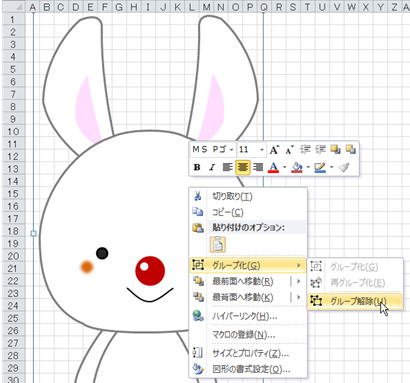Expand the 最前面へ移動 submenu arrow
Viewport: 410px width, 383px height.
click(x=299, y=282)
